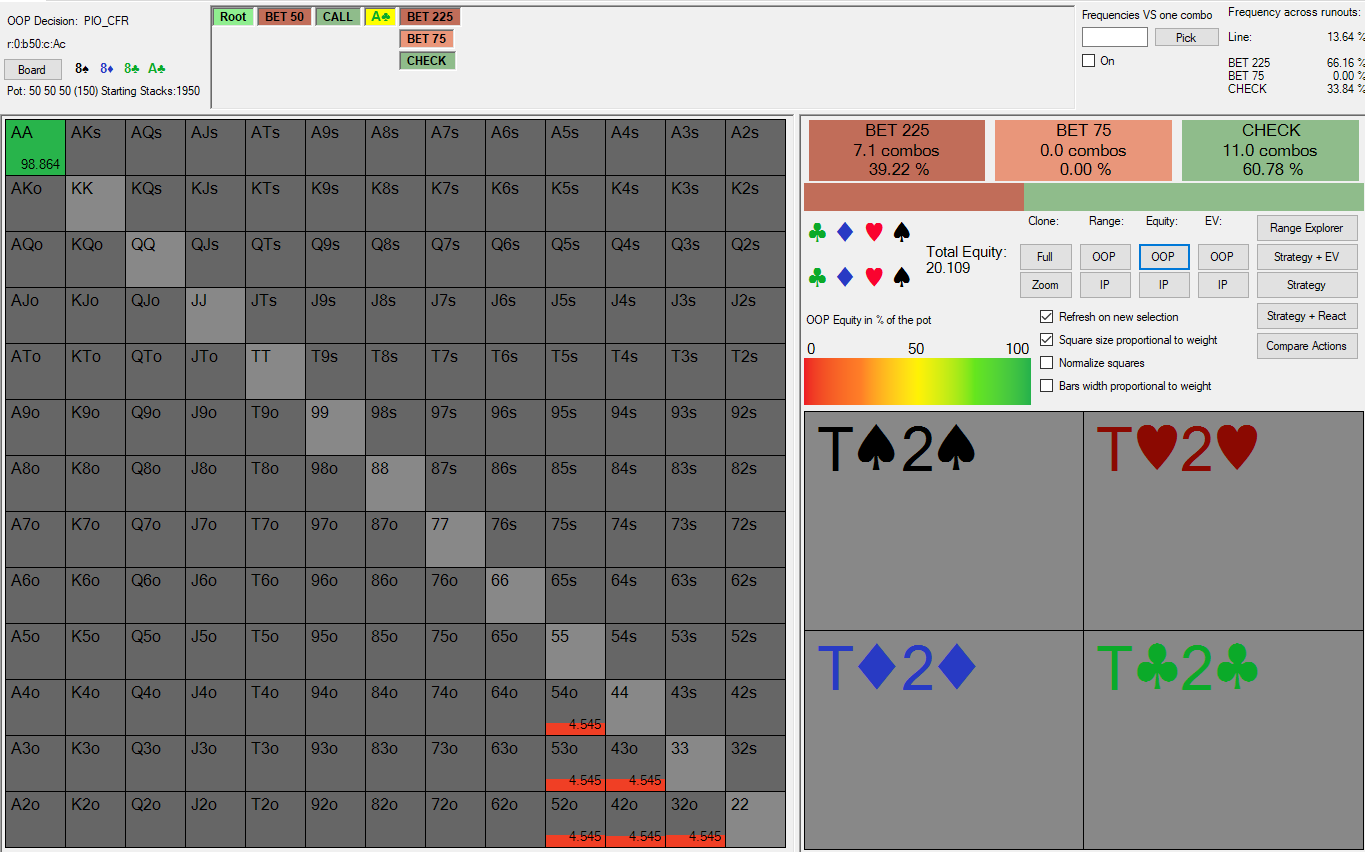The height and width of the screenshot is (852, 1365).
Task: Open Range Explorer
Action: [1307, 228]
